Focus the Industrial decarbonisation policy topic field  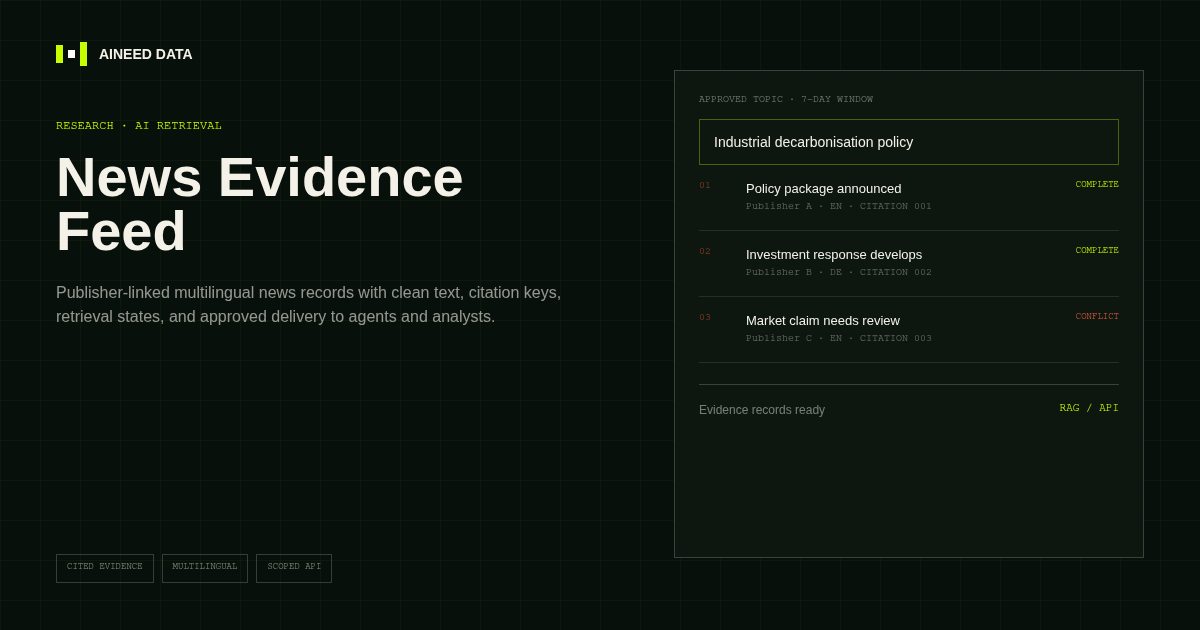[x=909, y=142]
